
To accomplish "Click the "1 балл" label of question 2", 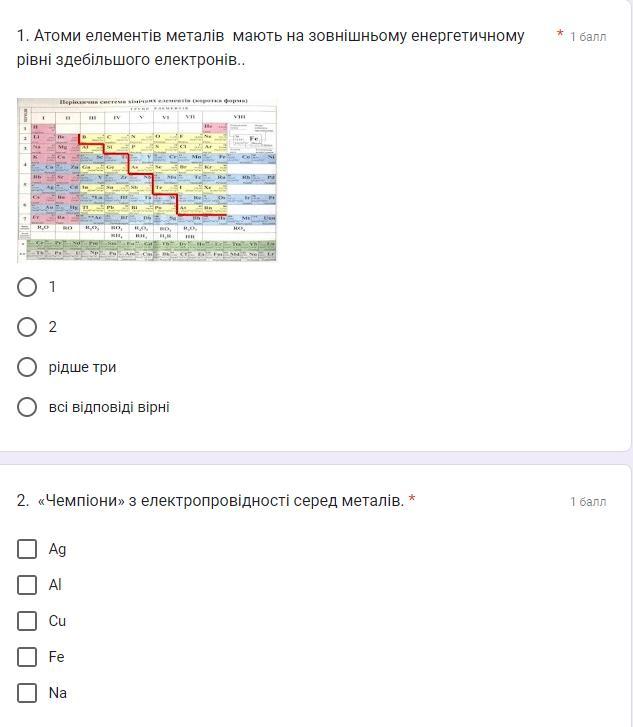I will coord(588,502).
